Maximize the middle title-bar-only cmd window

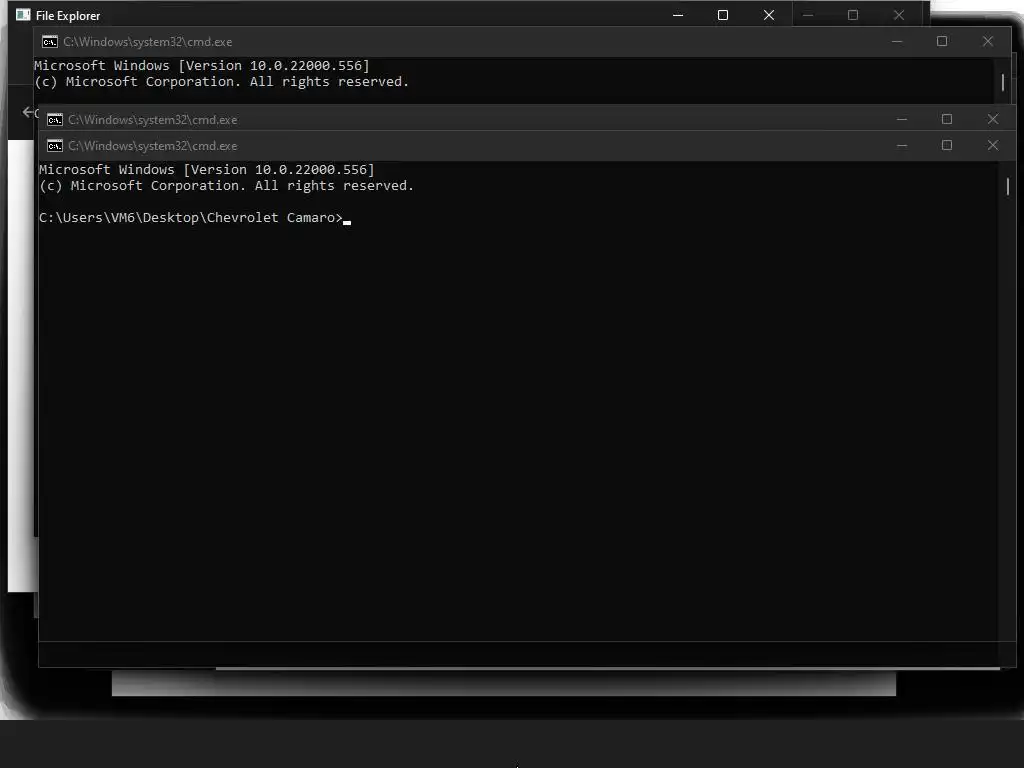[947, 120]
